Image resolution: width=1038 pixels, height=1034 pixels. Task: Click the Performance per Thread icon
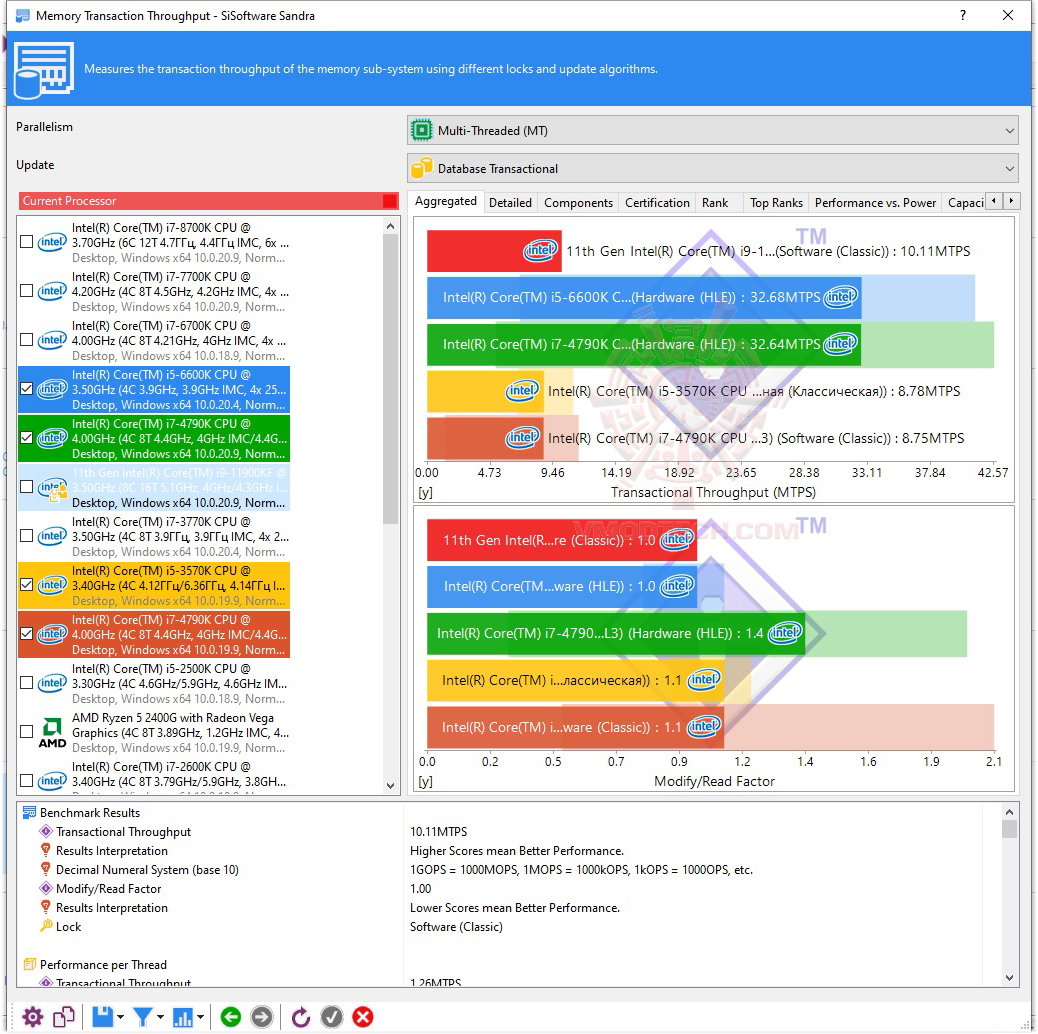point(29,964)
